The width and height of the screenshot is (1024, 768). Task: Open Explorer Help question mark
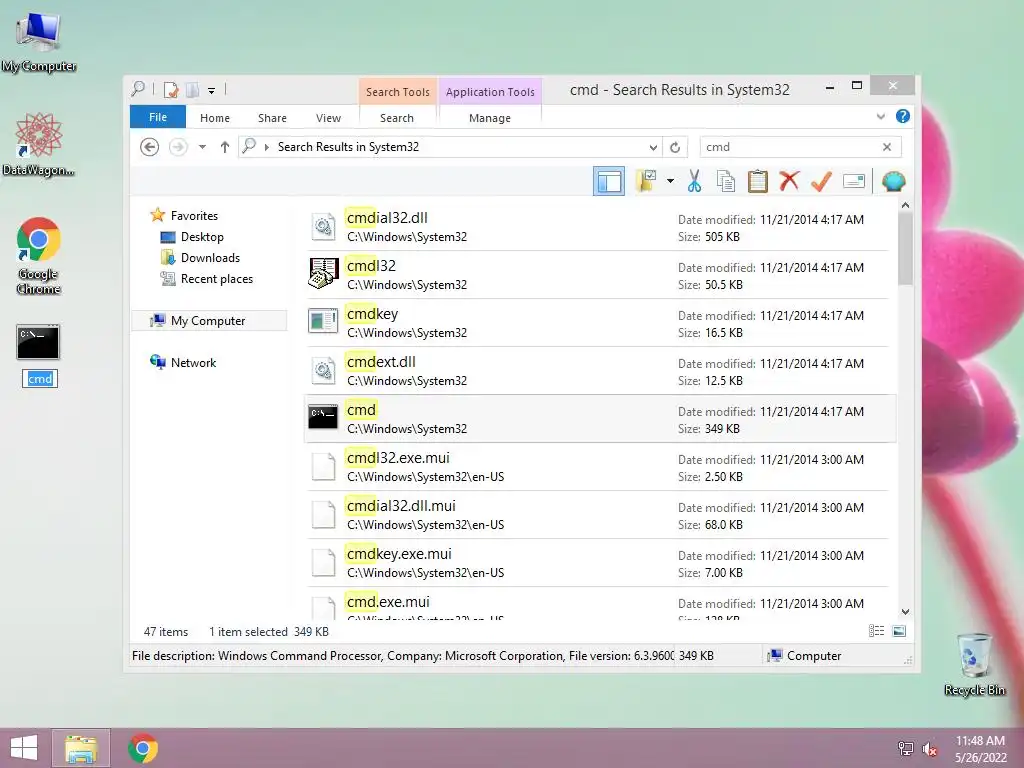[x=903, y=116]
